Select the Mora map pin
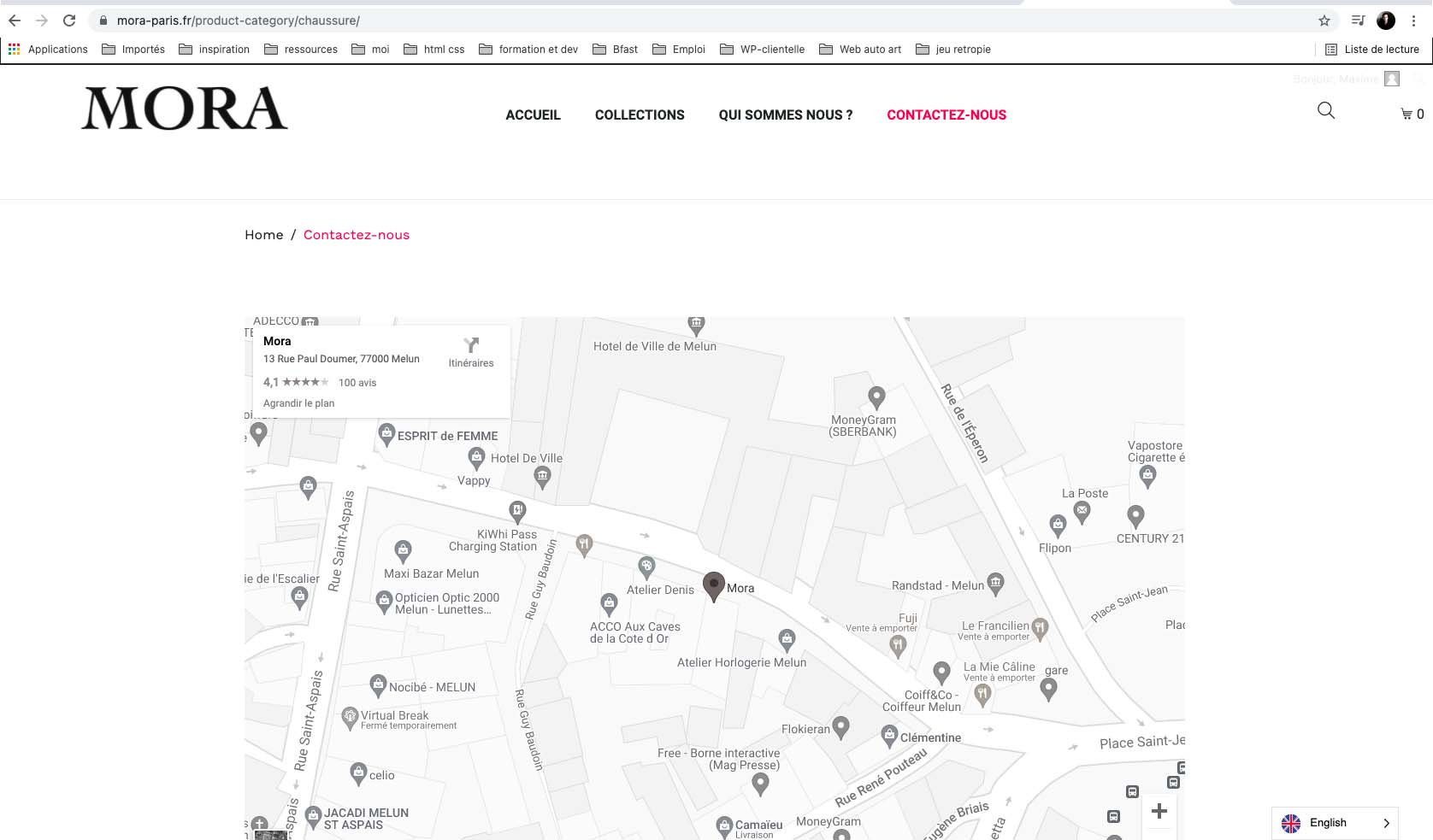Screen dimensions: 1433x840 tap(714, 587)
